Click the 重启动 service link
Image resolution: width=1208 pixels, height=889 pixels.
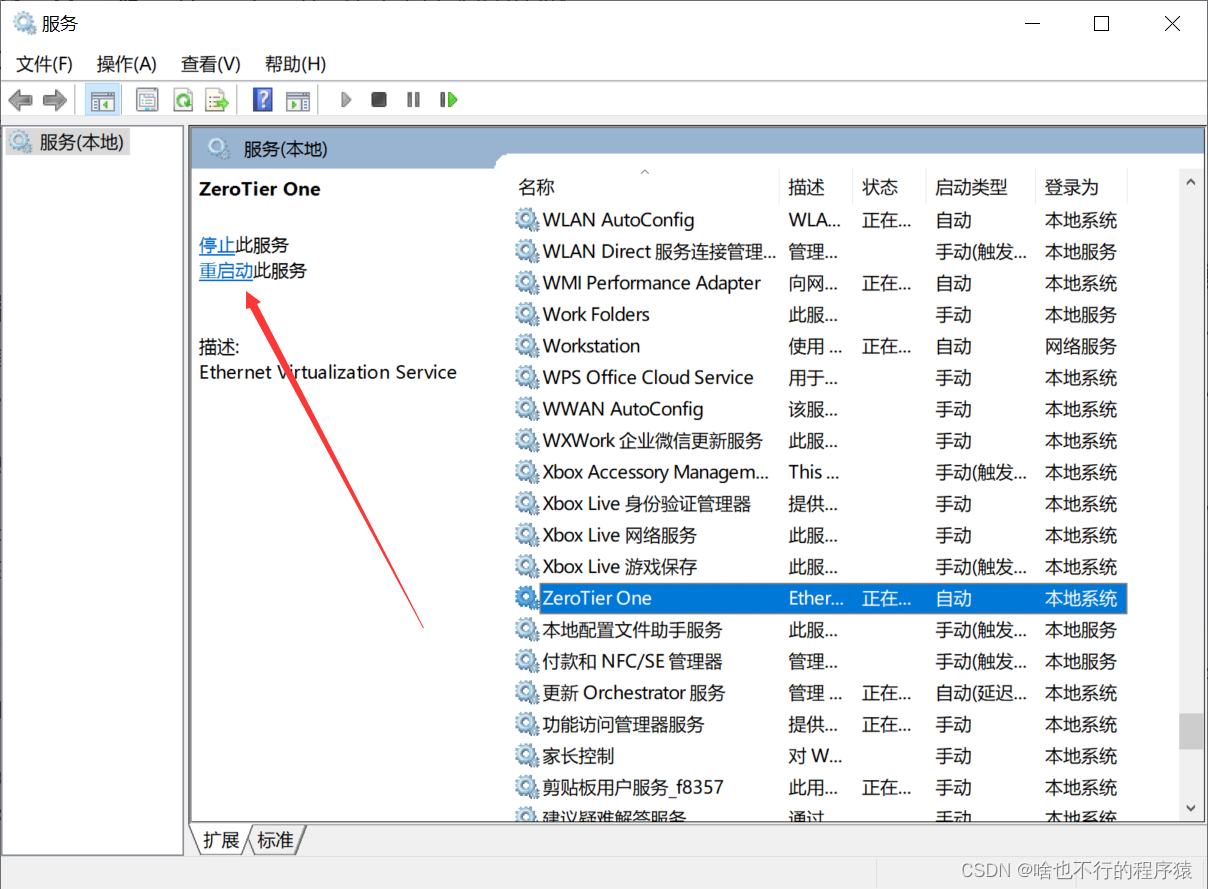point(226,271)
